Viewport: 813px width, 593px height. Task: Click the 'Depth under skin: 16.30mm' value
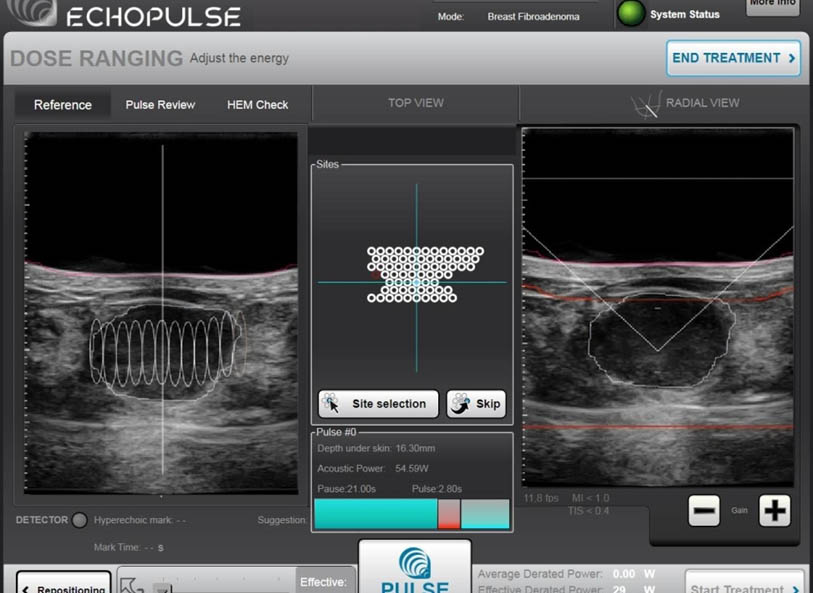pyautogui.click(x=376, y=448)
